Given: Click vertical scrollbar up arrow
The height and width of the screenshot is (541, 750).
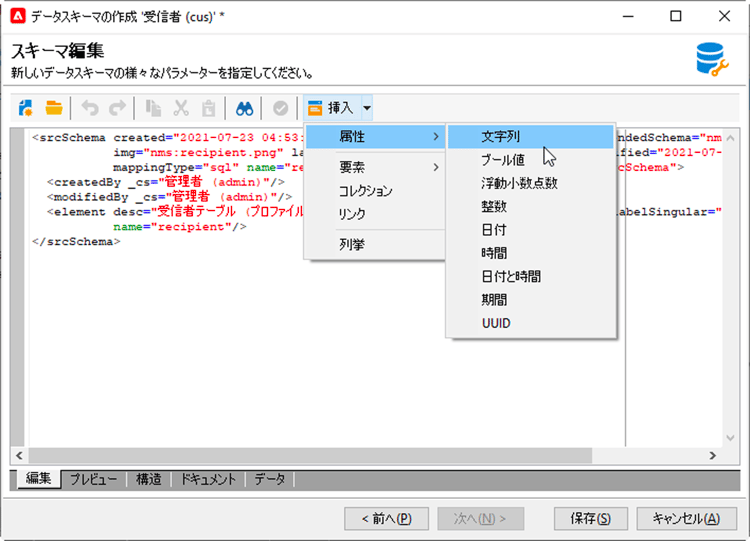Looking at the screenshot, I should (x=730, y=138).
